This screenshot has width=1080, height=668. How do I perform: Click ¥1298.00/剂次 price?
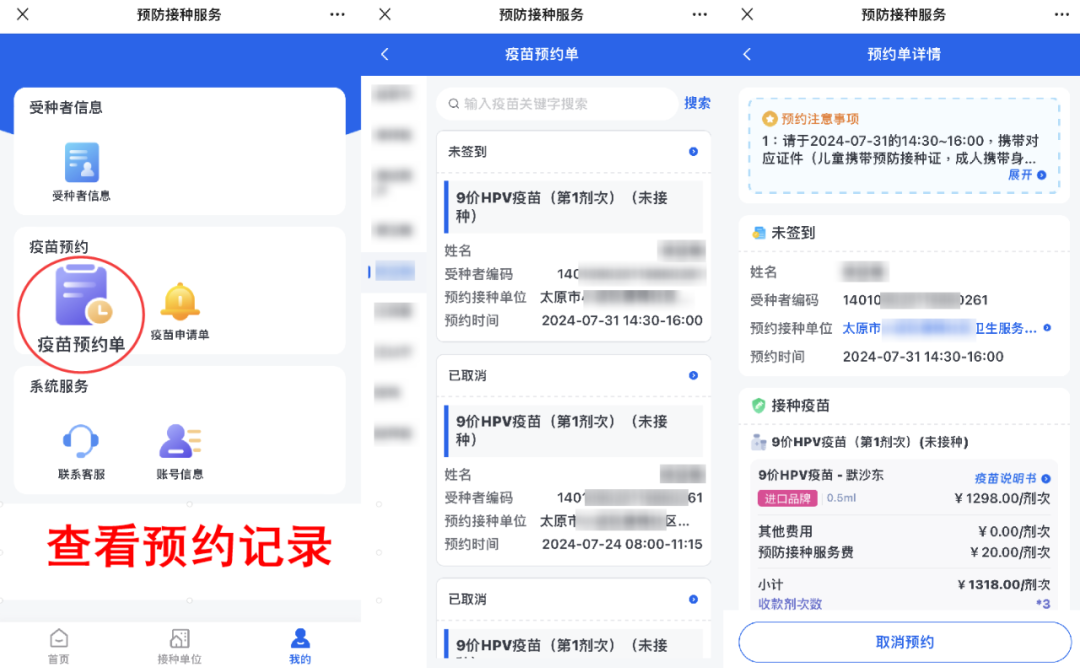(x=1002, y=499)
